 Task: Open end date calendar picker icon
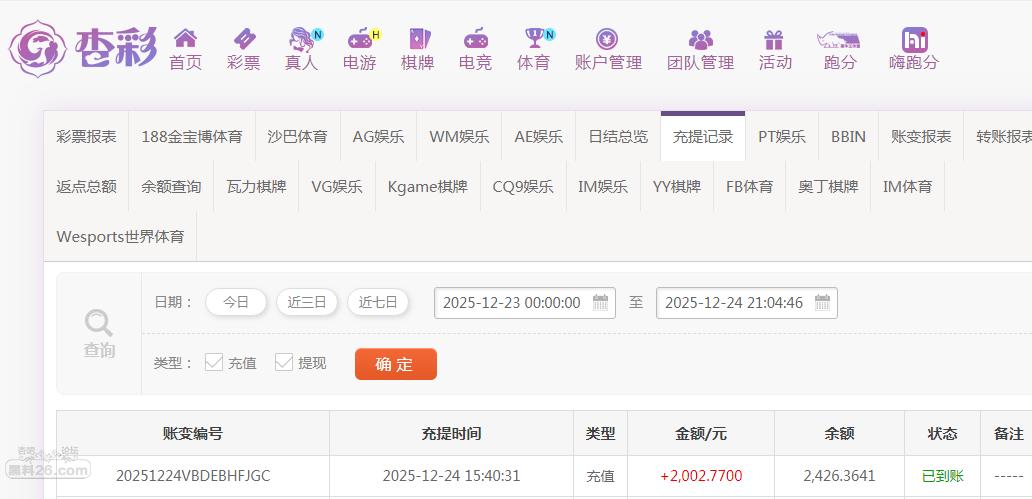[x=822, y=303]
